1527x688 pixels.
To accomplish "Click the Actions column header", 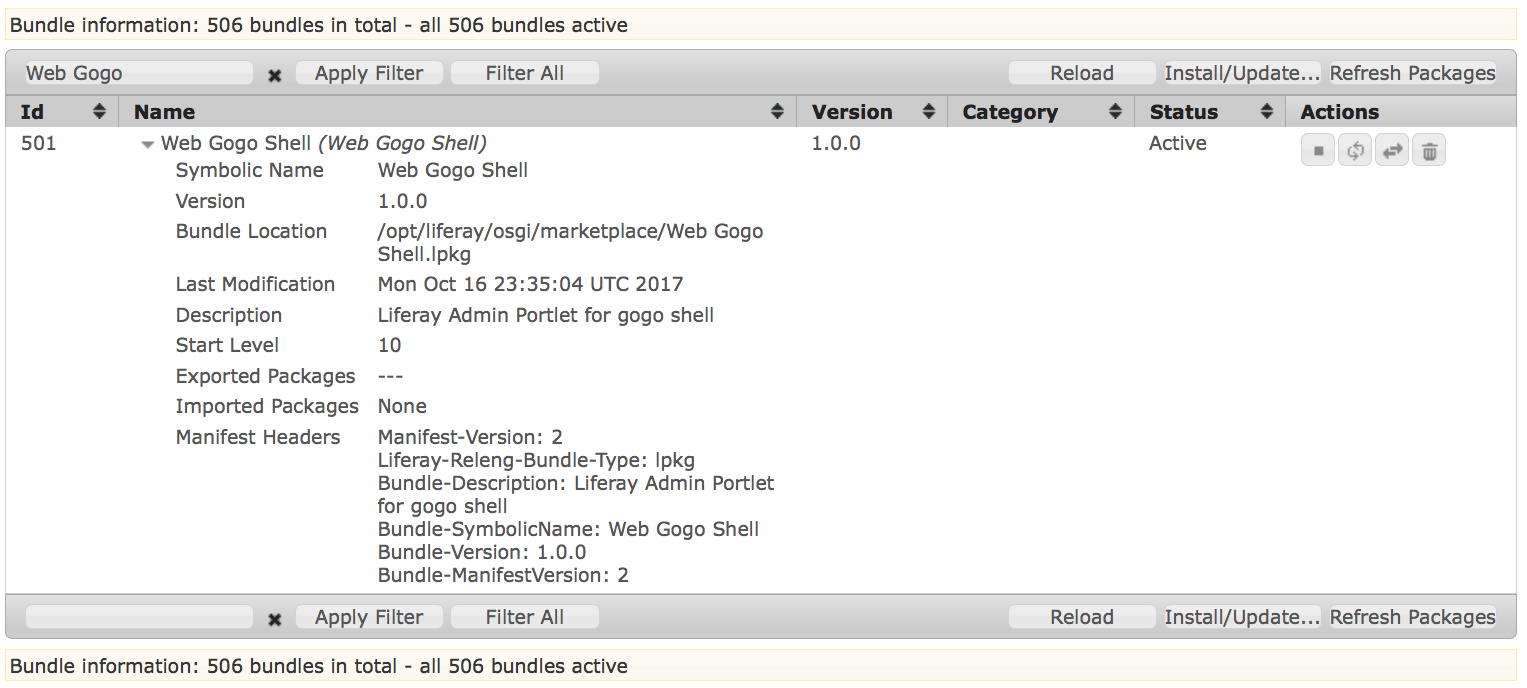I will point(1339,112).
